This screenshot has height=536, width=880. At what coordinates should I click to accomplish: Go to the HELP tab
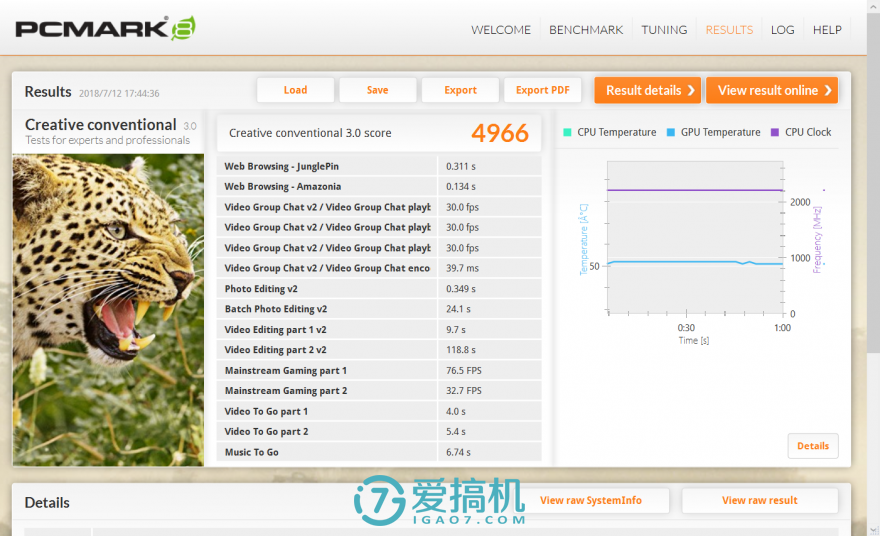(827, 30)
